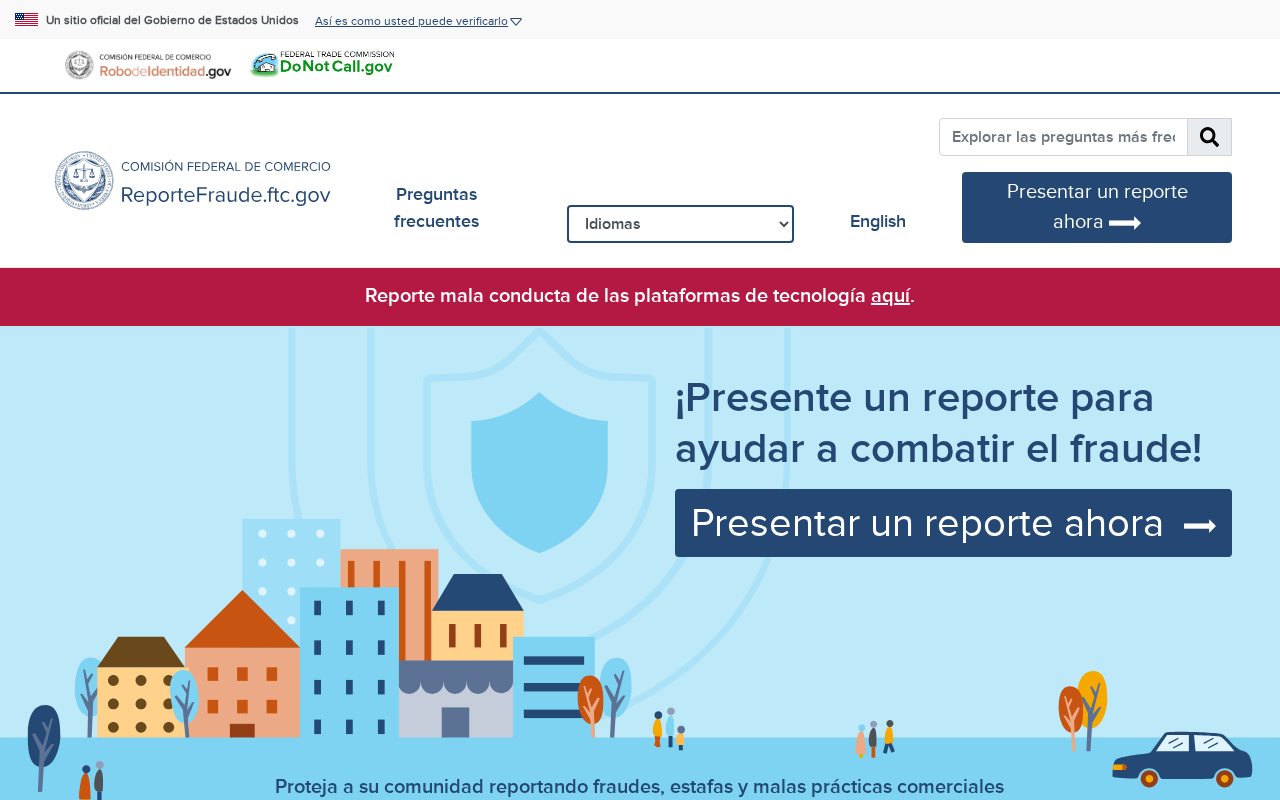
Task: Go to Preguntas frecuentes
Action: tap(437, 208)
